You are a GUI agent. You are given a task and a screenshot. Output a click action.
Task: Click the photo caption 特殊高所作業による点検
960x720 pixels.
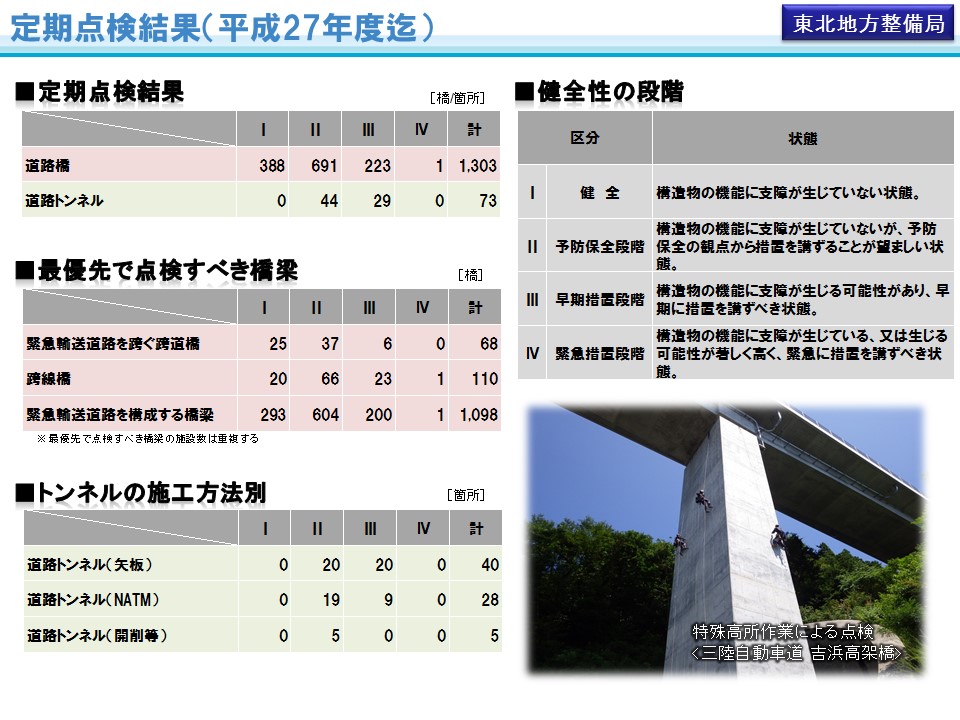point(784,631)
